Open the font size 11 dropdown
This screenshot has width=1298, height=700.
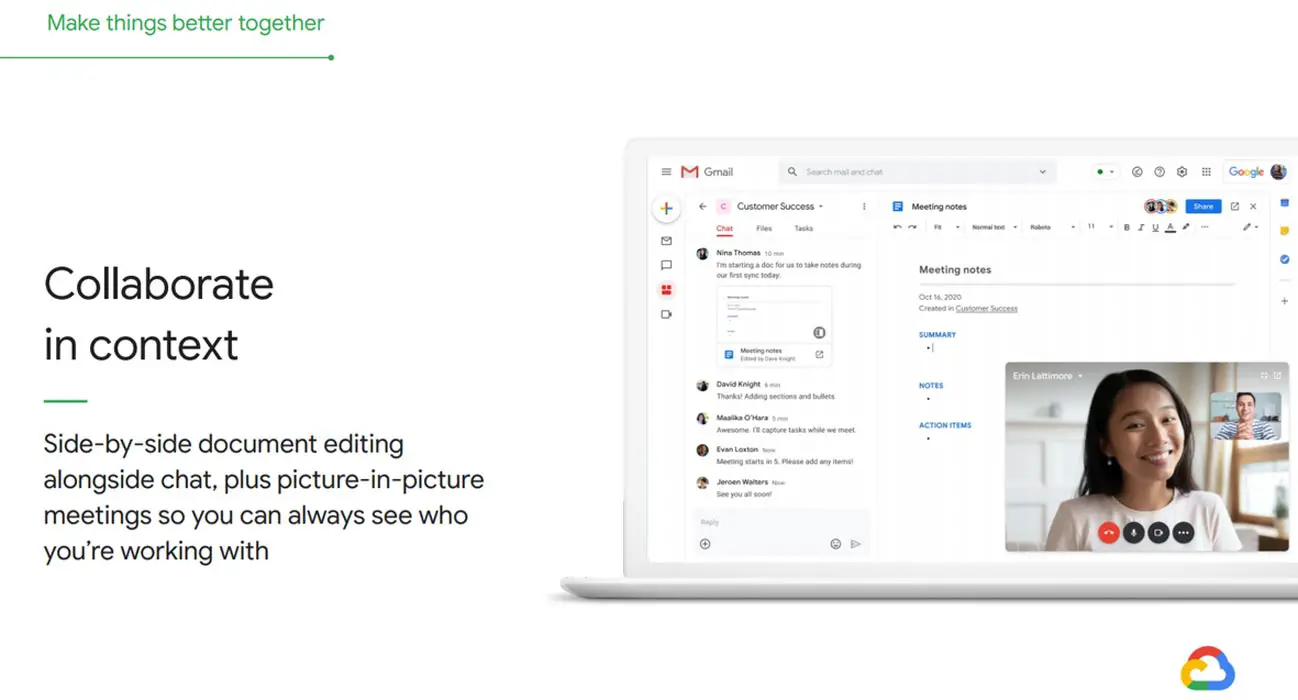coord(1099,227)
